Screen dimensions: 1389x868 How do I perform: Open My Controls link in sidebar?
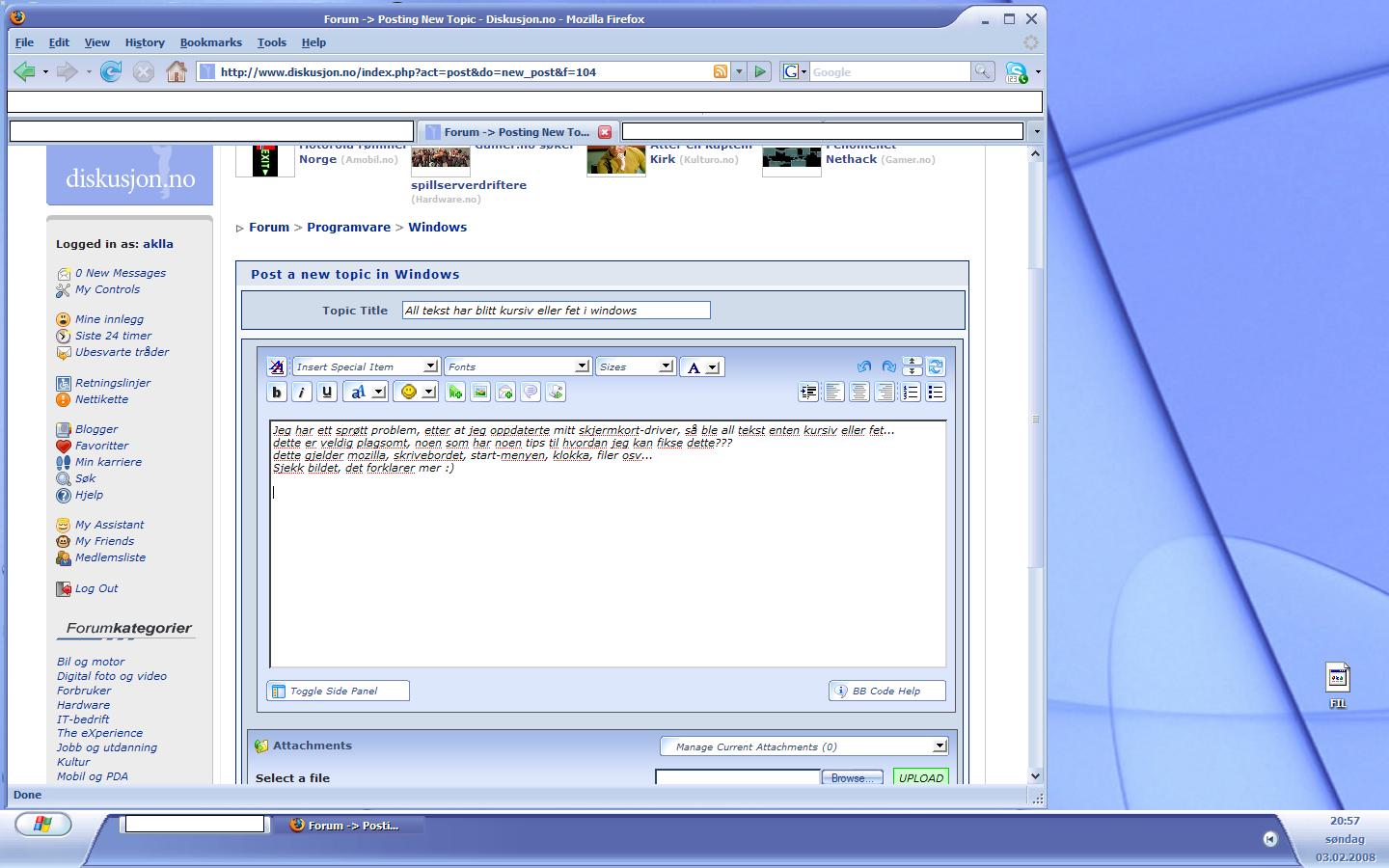(x=107, y=289)
